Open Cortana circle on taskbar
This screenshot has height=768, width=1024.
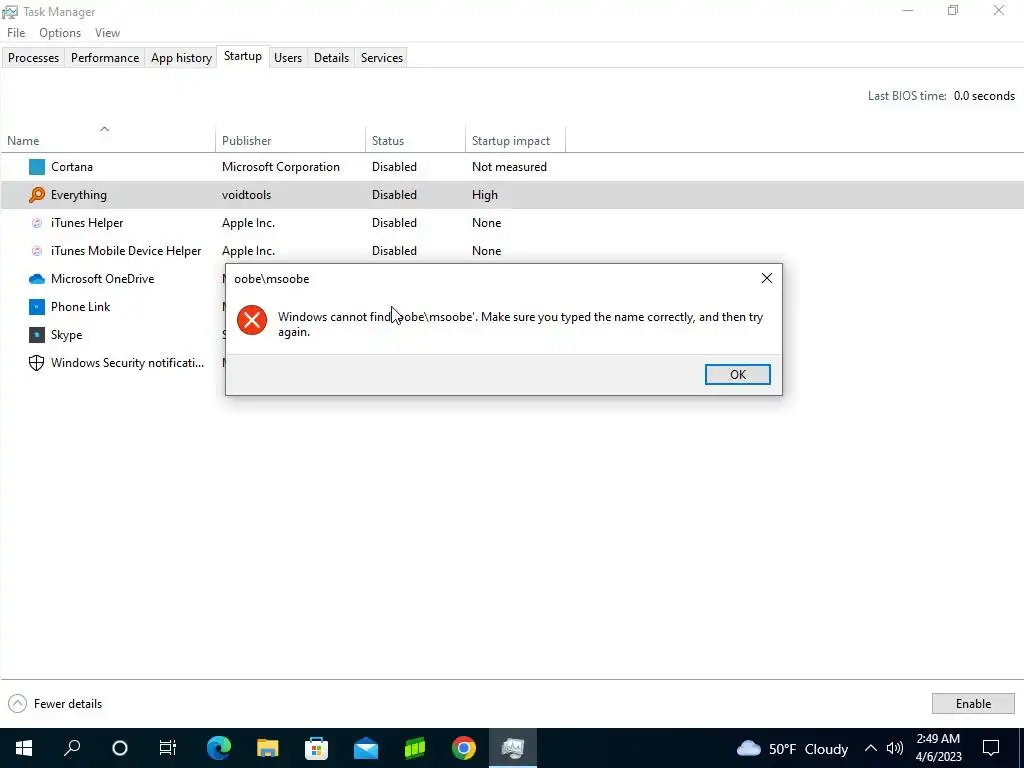pyautogui.click(x=120, y=748)
